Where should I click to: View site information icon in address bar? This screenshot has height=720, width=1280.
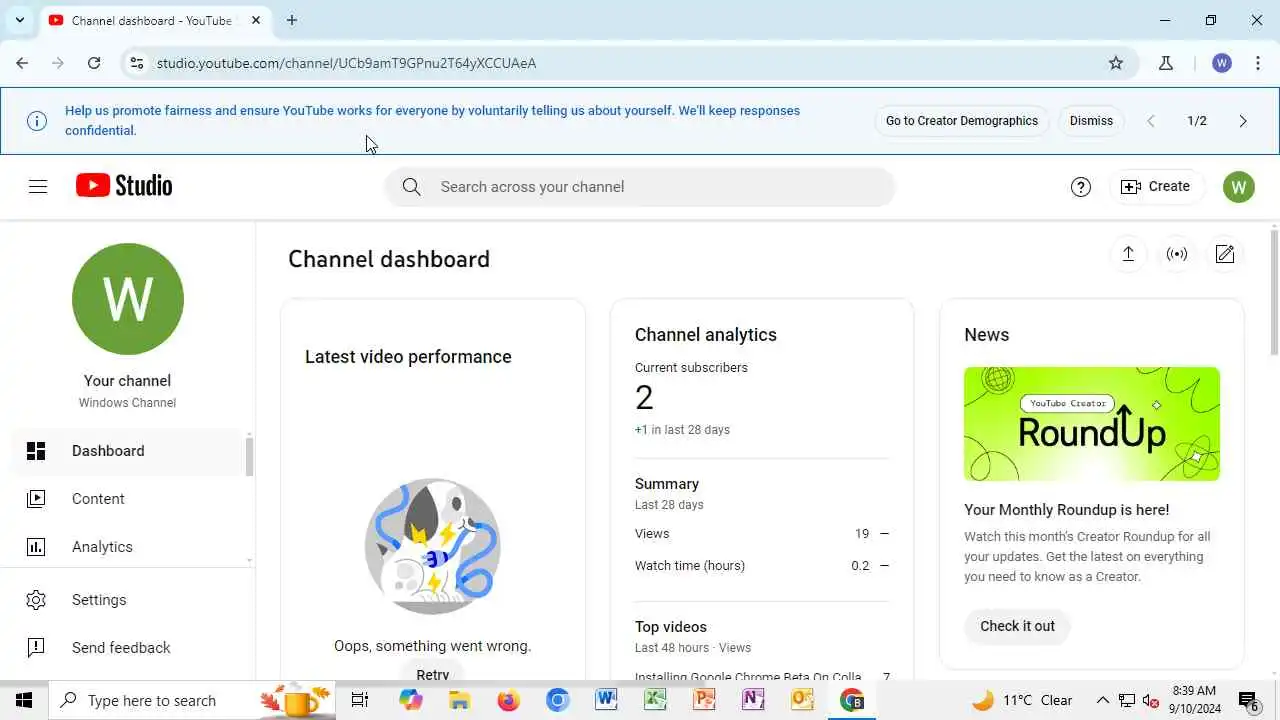[137, 63]
